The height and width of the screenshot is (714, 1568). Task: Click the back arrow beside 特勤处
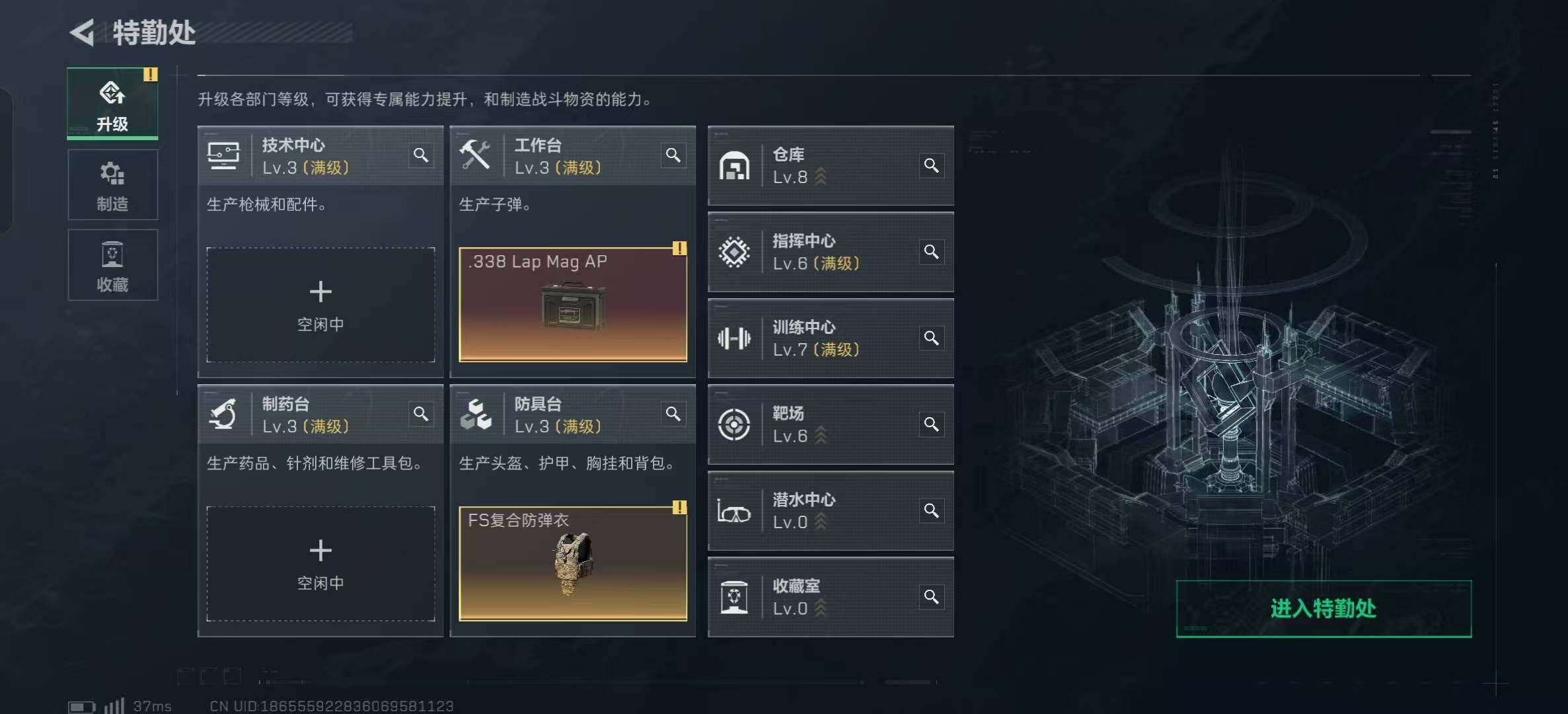point(83,32)
